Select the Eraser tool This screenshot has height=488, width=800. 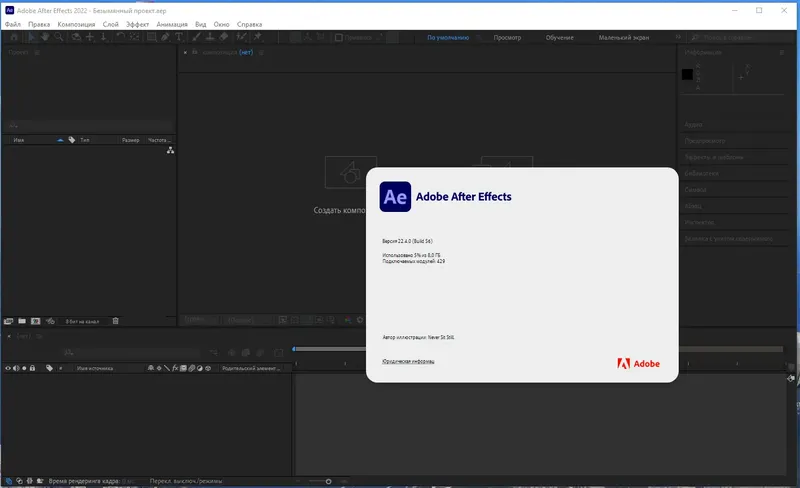(x=223, y=37)
